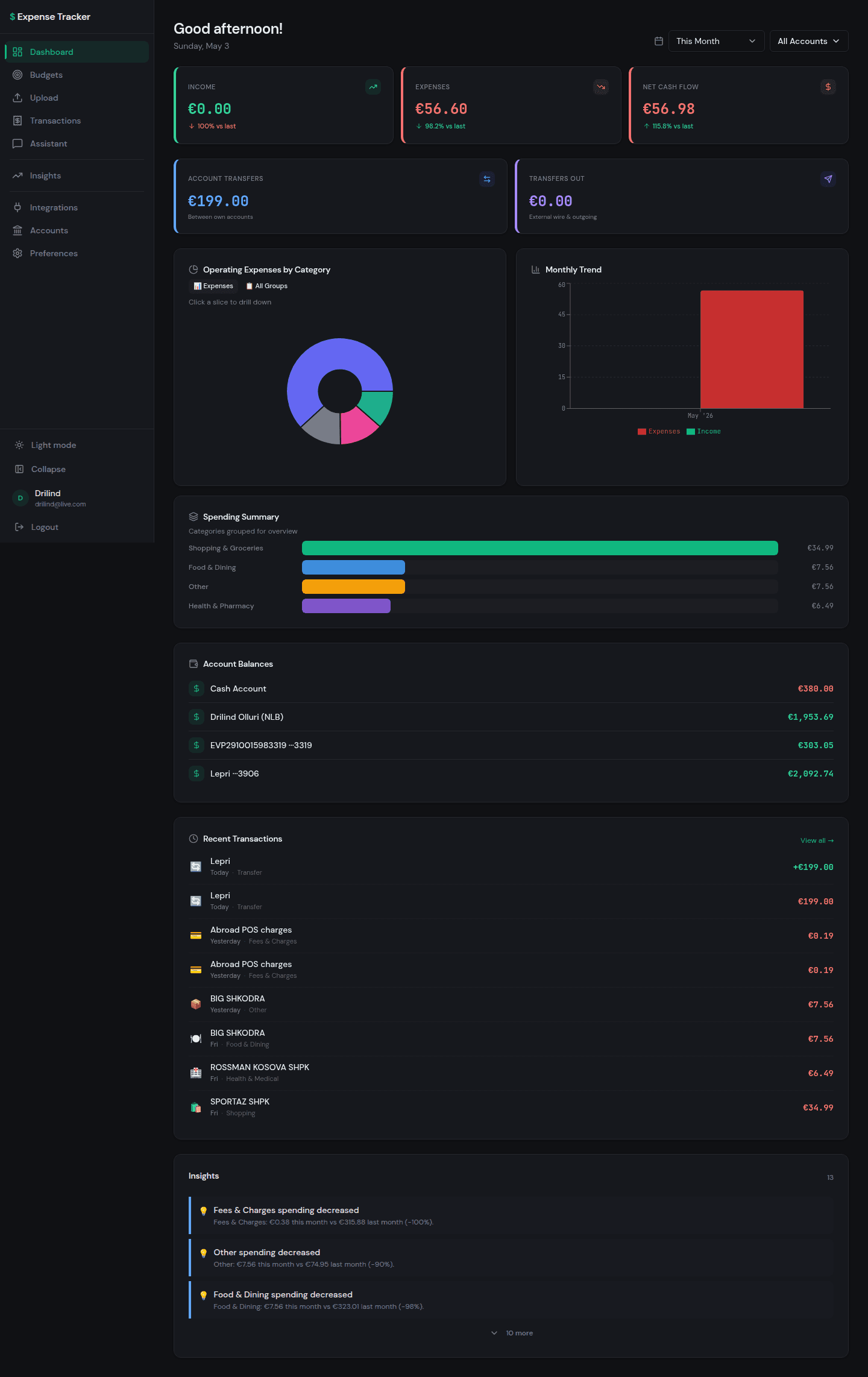Toggle Income legend in Monthly Trend
Viewport: 868px width, 1377px height.
tap(703, 431)
